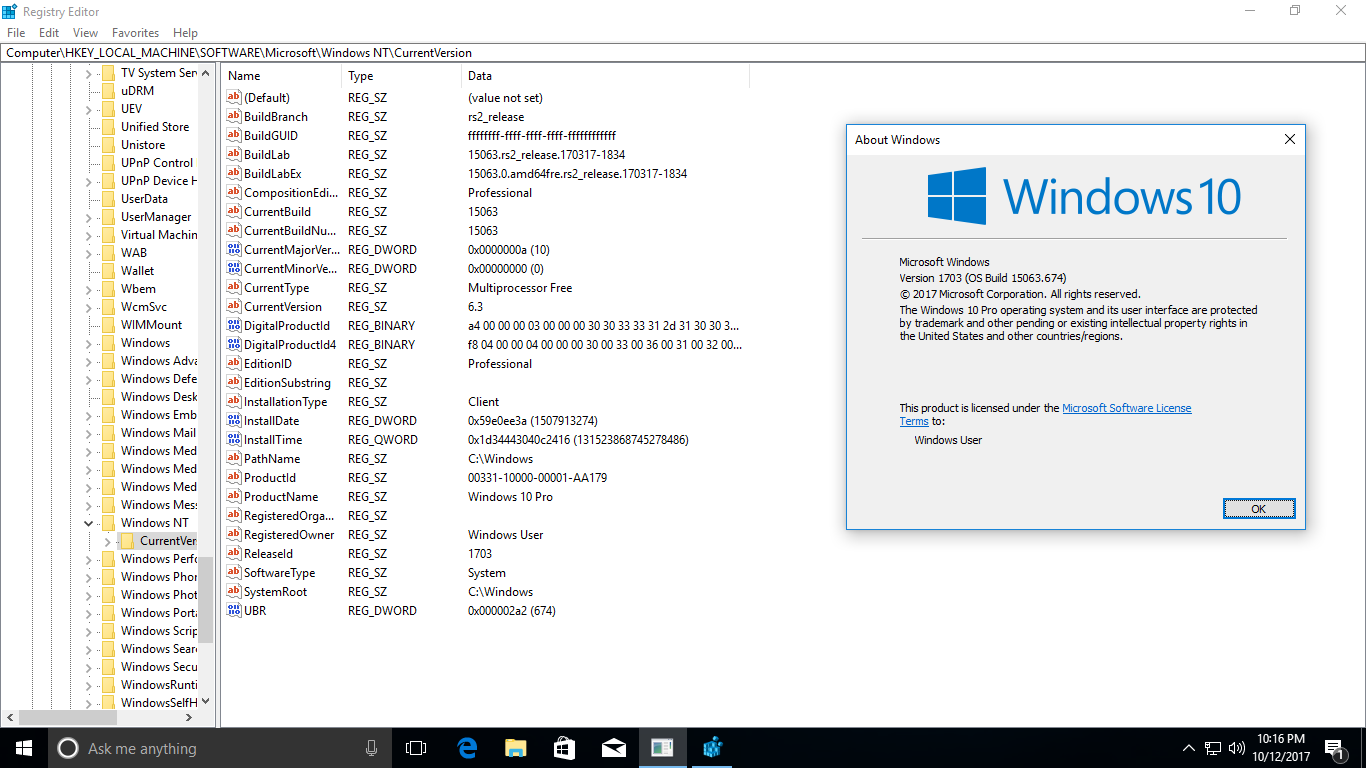Screen dimensions: 1366x768
Task: Open the Favorites menu
Action: 135,33
